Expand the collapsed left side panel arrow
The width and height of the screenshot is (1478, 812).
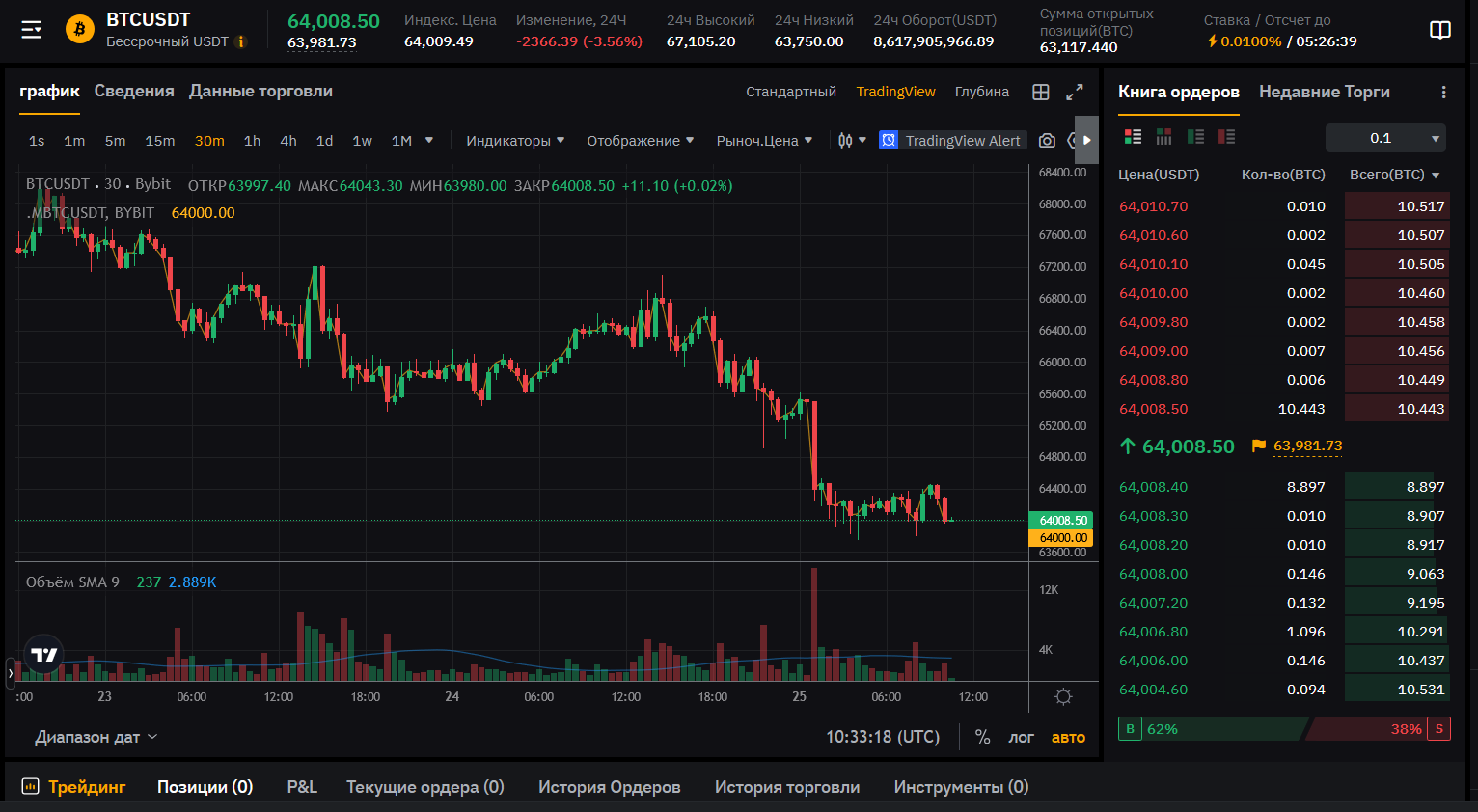pos(11,673)
